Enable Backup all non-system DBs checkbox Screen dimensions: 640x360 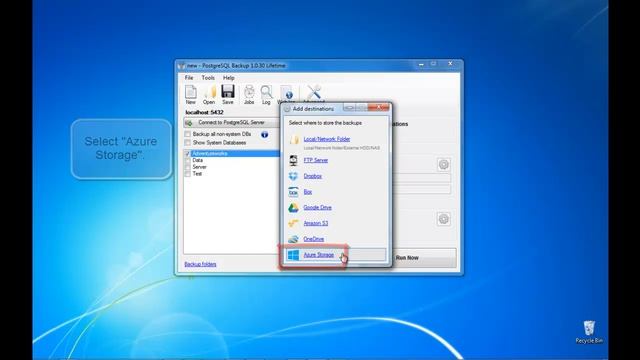pyautogui.click(x=187, y=134)
